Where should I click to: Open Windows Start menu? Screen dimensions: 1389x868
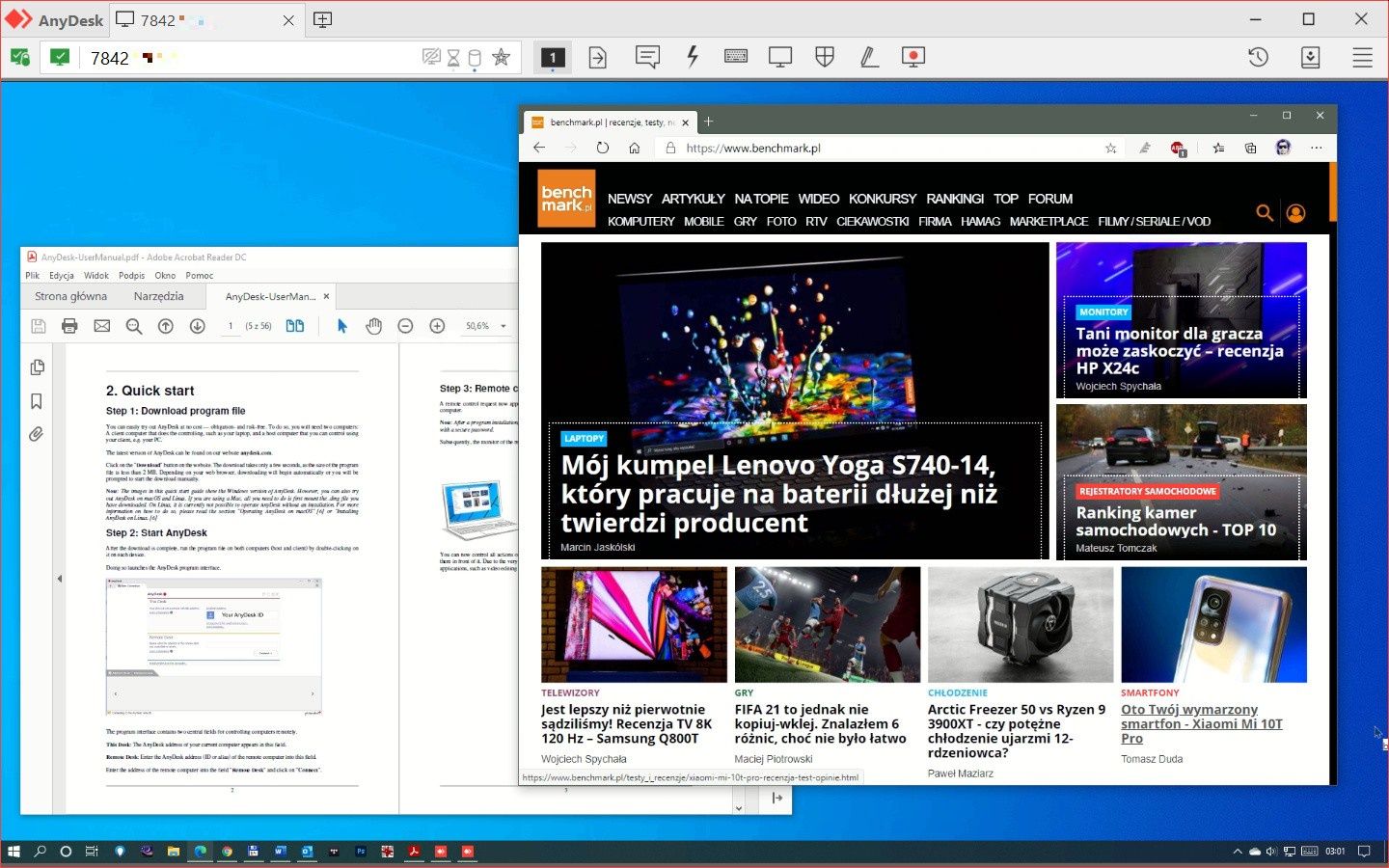point(14,852)
